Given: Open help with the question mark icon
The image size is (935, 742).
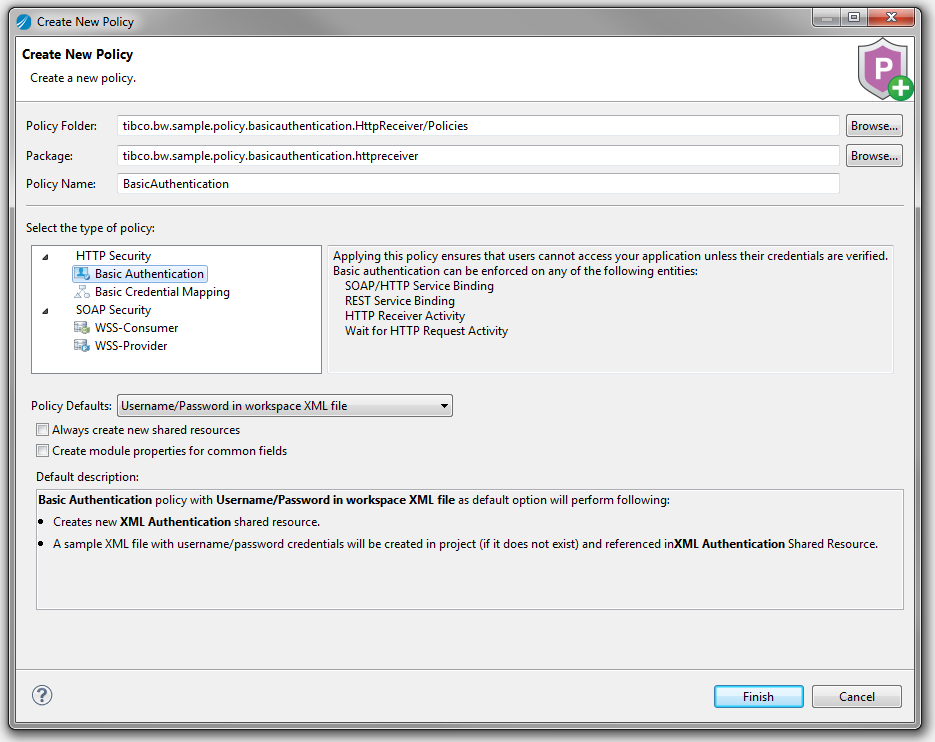Looking at the screenshot, I should click(x=42, y=696).
